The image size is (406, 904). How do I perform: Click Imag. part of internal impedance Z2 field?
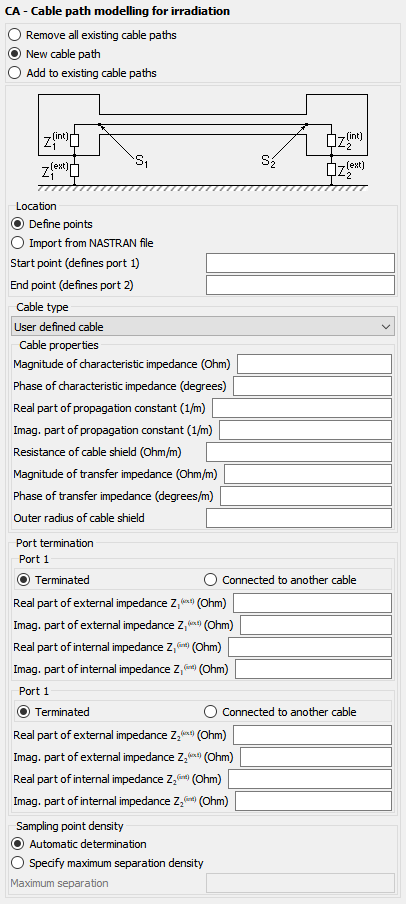coord(314,801)
